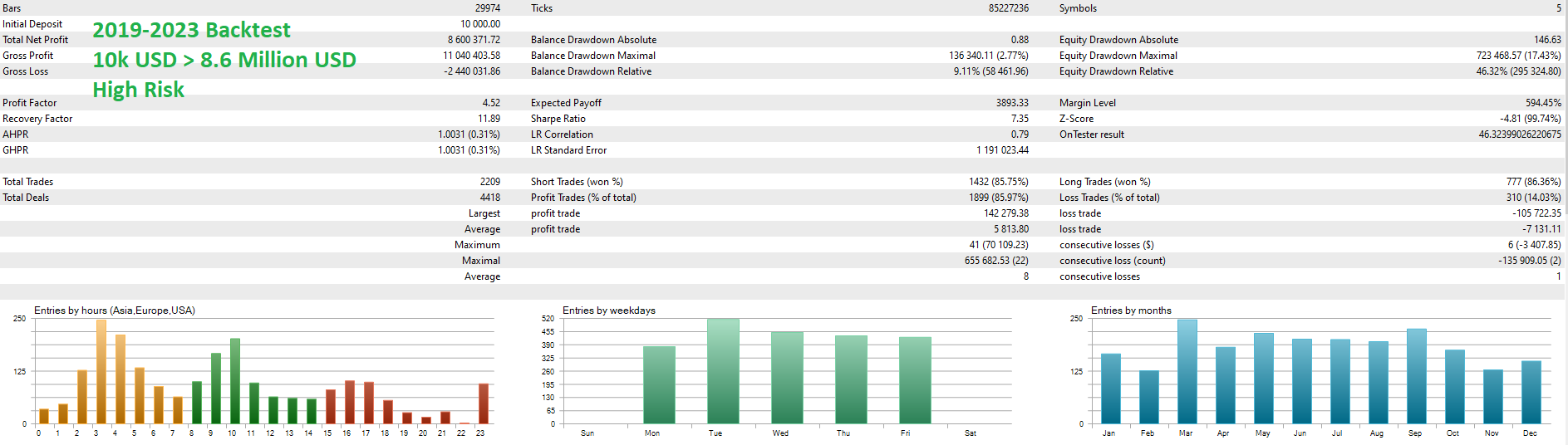Click the red bar at hour 23
The height and width of the screenshot is (445, 1568).
[483, 403]
